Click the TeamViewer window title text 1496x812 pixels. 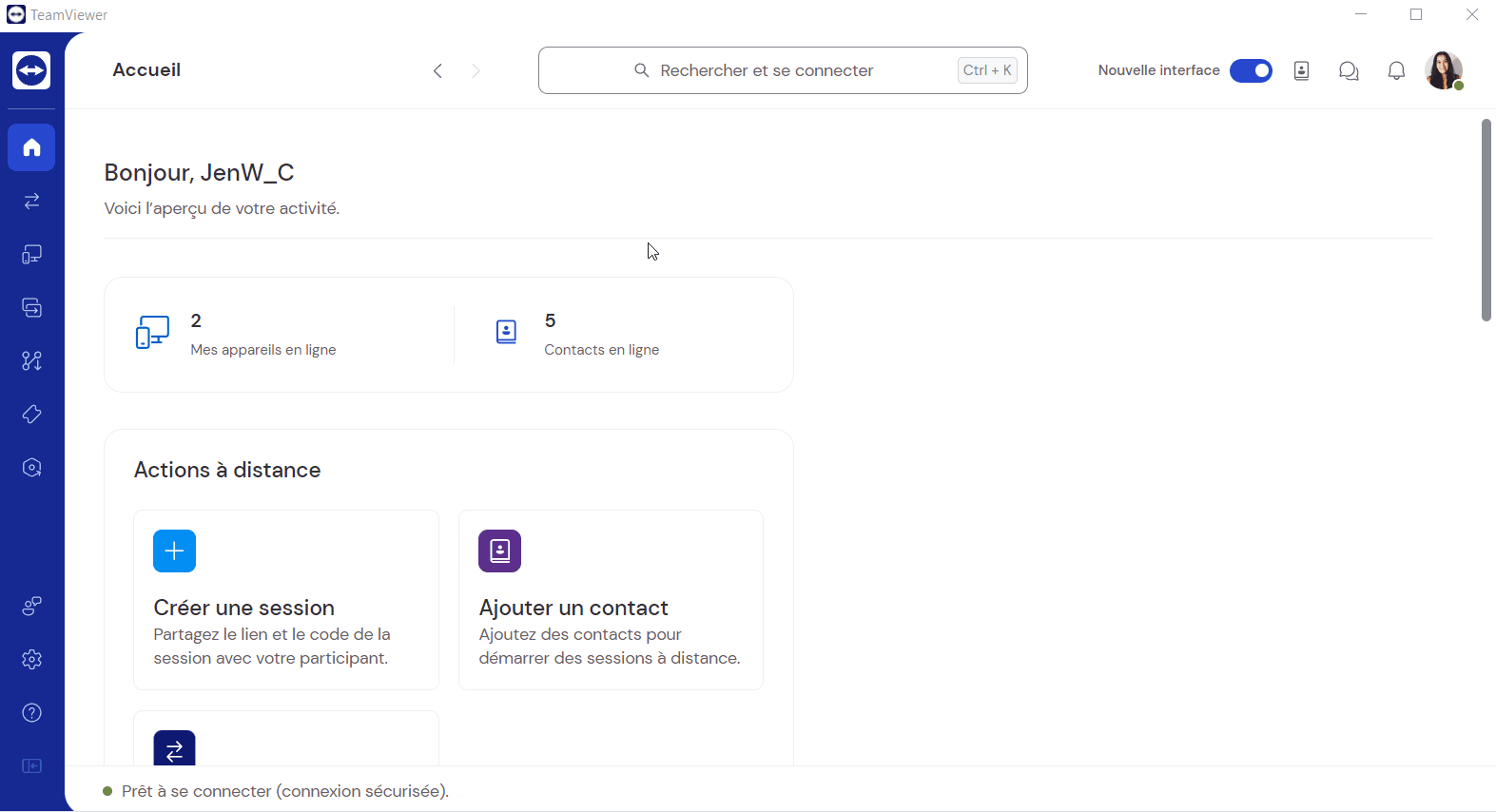(69, 15)
